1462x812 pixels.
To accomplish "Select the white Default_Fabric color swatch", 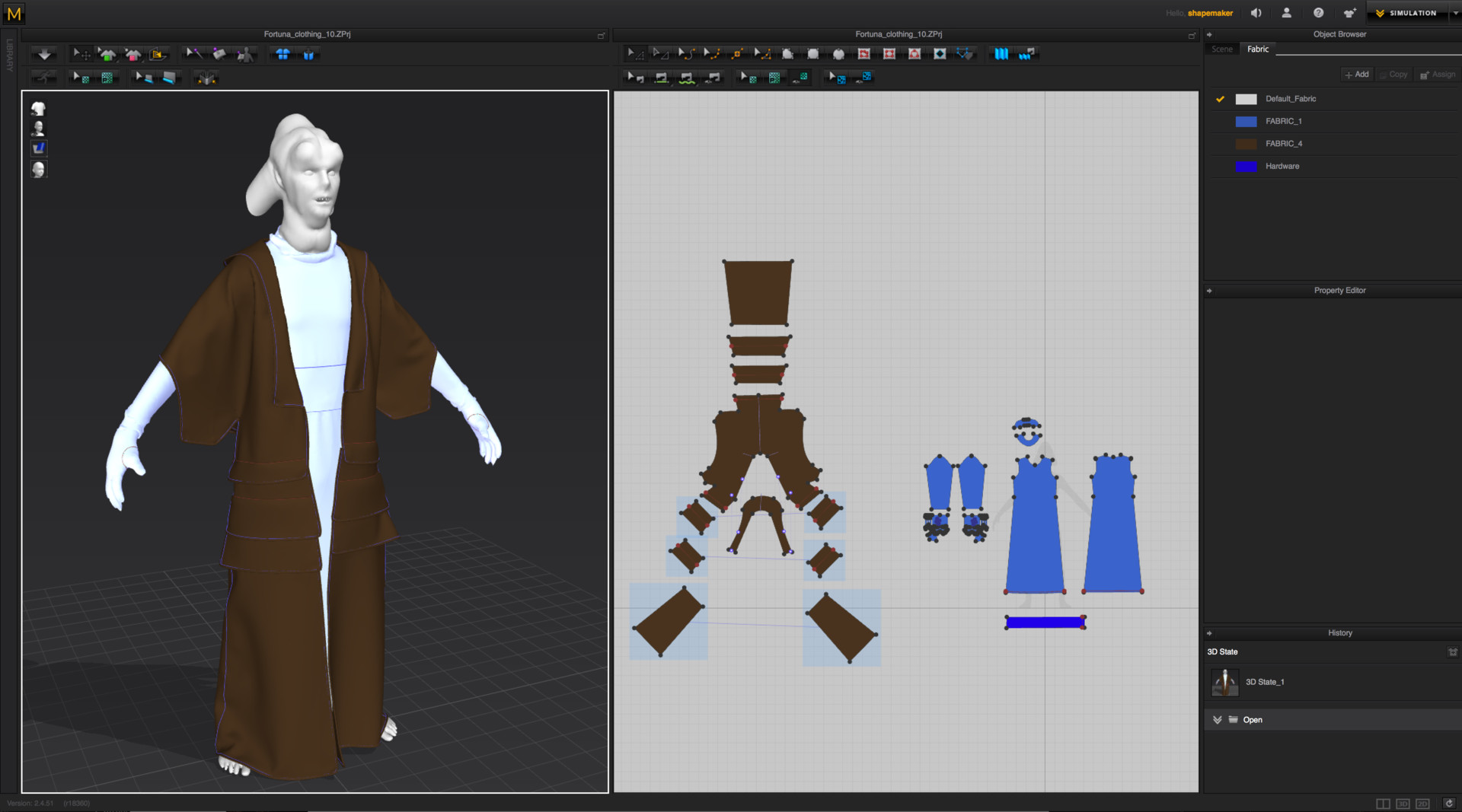I will (1246, 99).
